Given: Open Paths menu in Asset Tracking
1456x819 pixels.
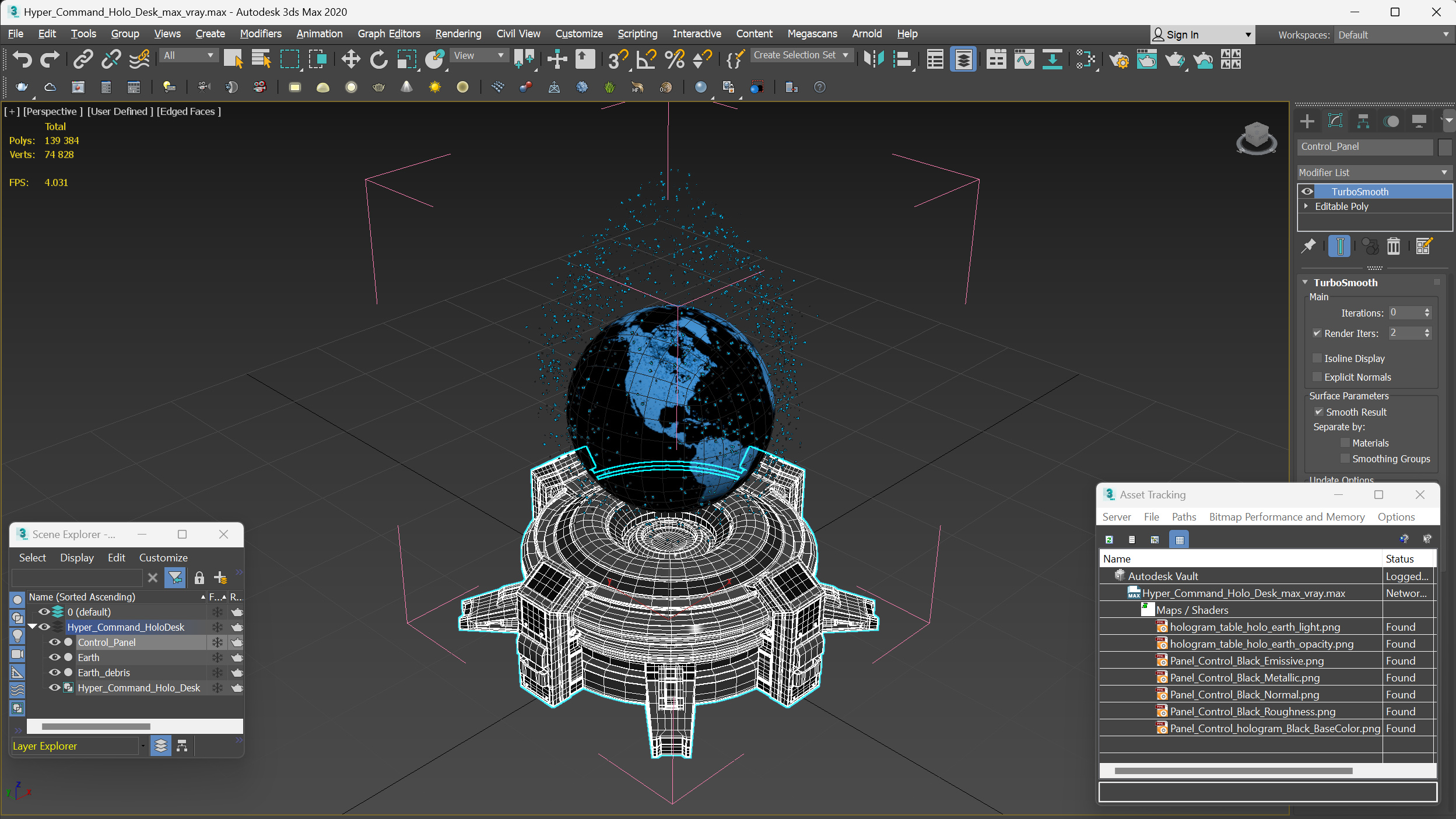Looking at the screenshot, I should pos(1183,517).
